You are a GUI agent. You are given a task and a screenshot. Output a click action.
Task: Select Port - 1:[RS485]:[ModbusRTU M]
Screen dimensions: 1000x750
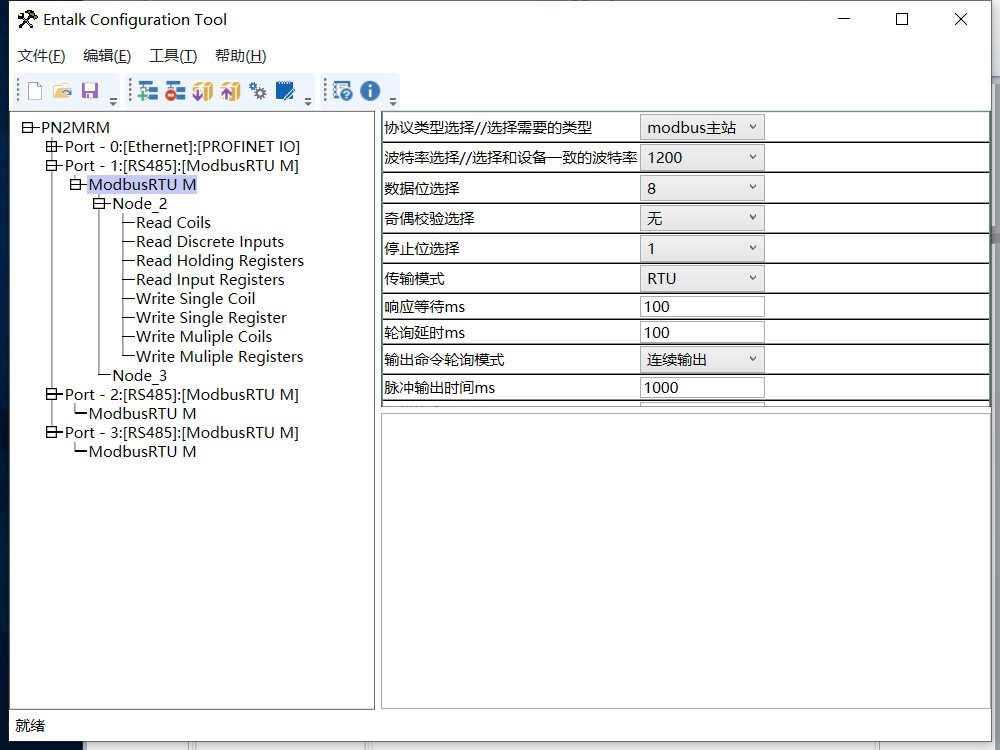(181, 166)
